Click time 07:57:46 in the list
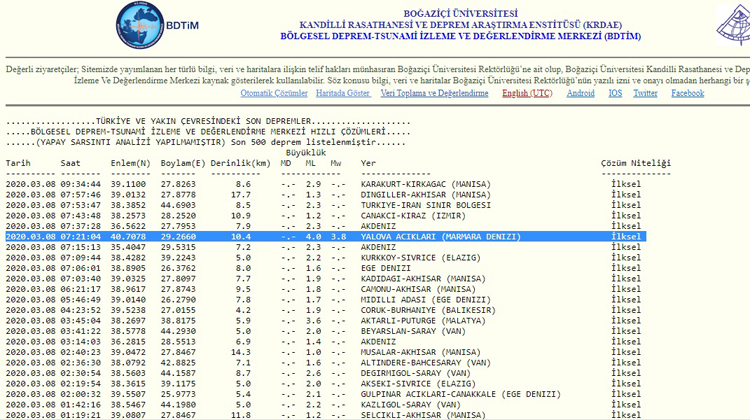 [x=81, y=195]
